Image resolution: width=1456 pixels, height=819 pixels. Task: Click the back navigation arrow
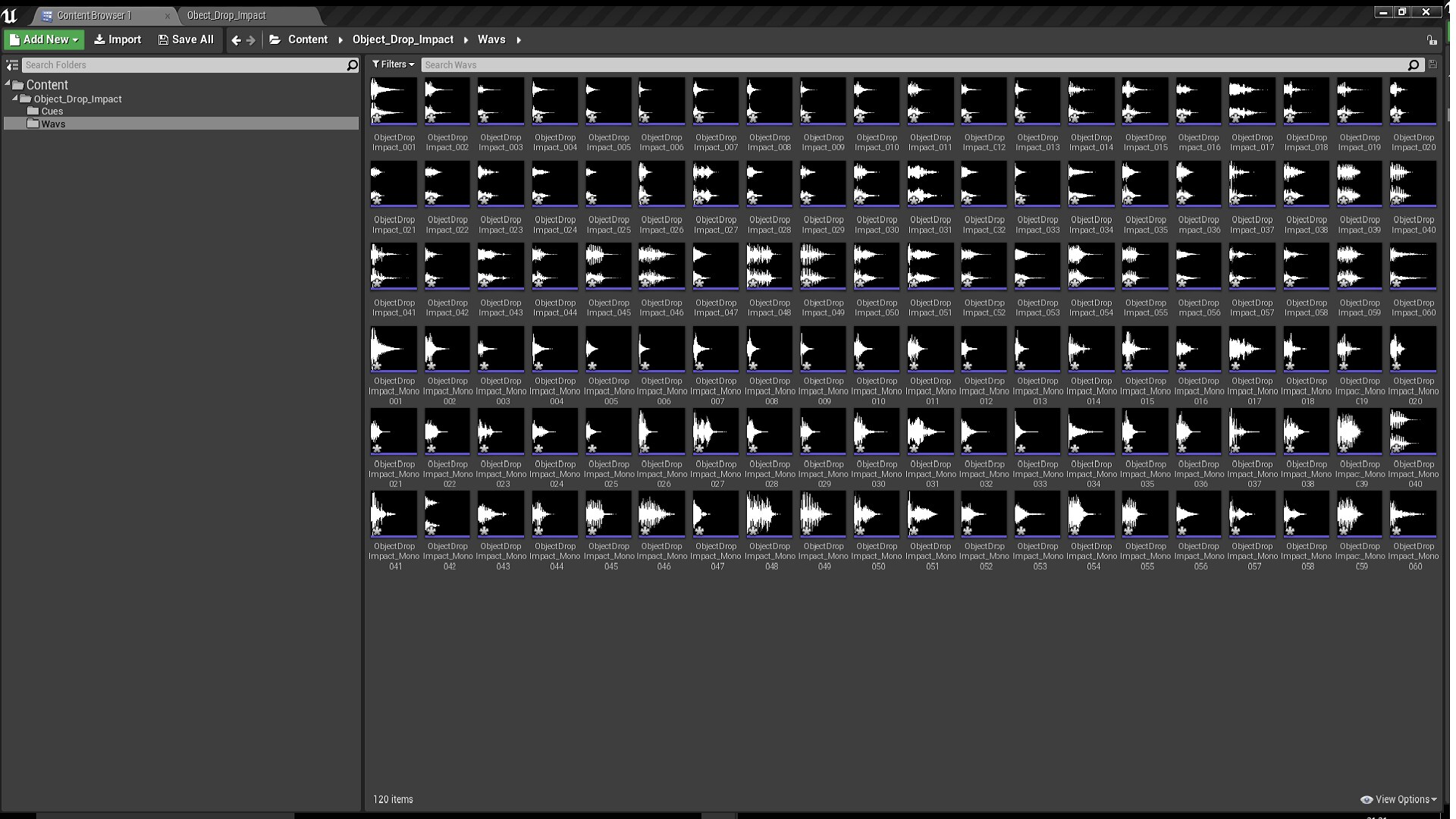(x=236, y=39)
